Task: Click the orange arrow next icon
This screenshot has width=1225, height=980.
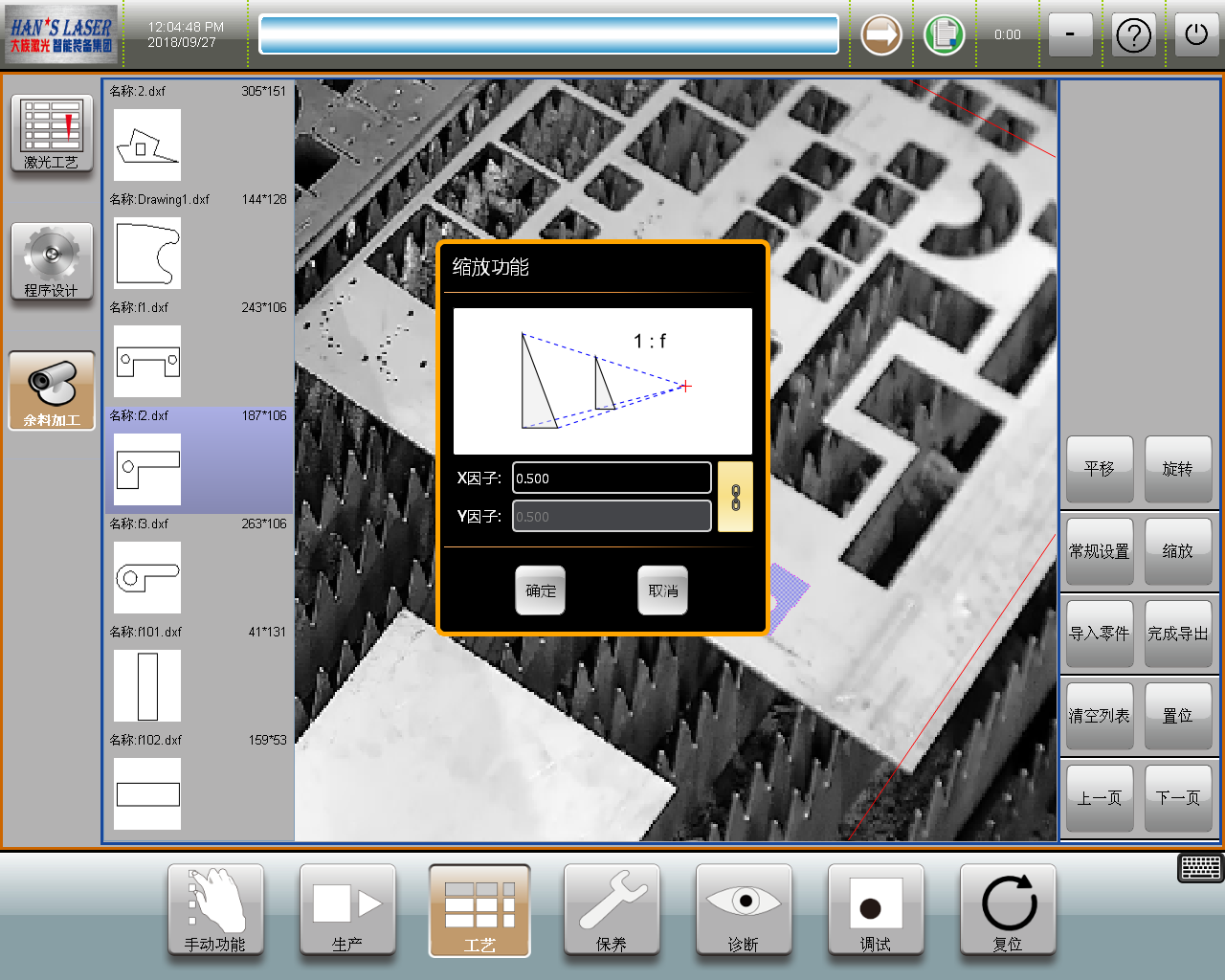Action: coord(880,35)
